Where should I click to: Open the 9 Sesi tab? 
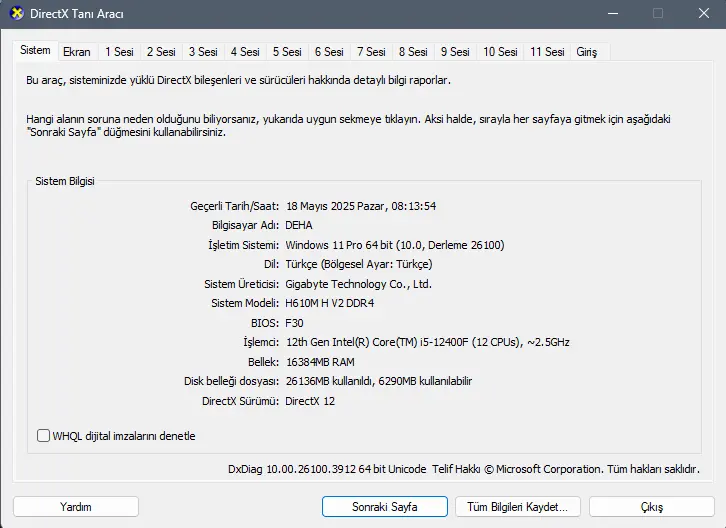(x=455, y=52)
